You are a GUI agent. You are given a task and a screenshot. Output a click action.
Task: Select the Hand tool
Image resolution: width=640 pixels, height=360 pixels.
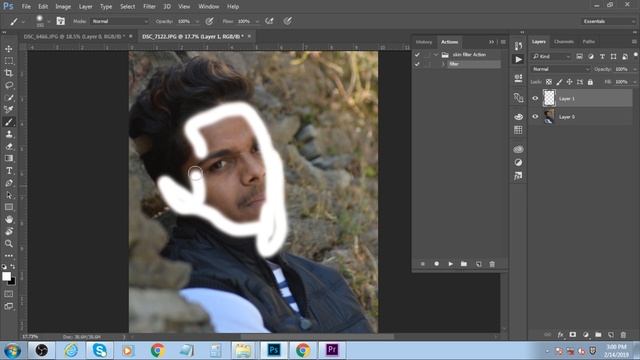click(9, 219)
